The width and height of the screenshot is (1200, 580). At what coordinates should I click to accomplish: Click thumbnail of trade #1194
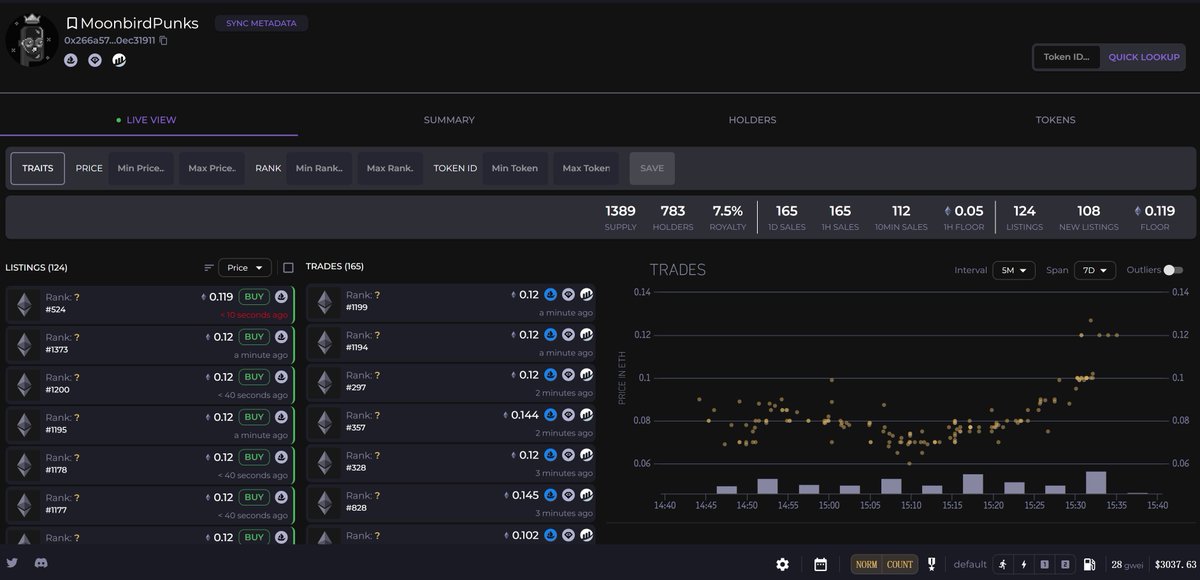point(325,343)
